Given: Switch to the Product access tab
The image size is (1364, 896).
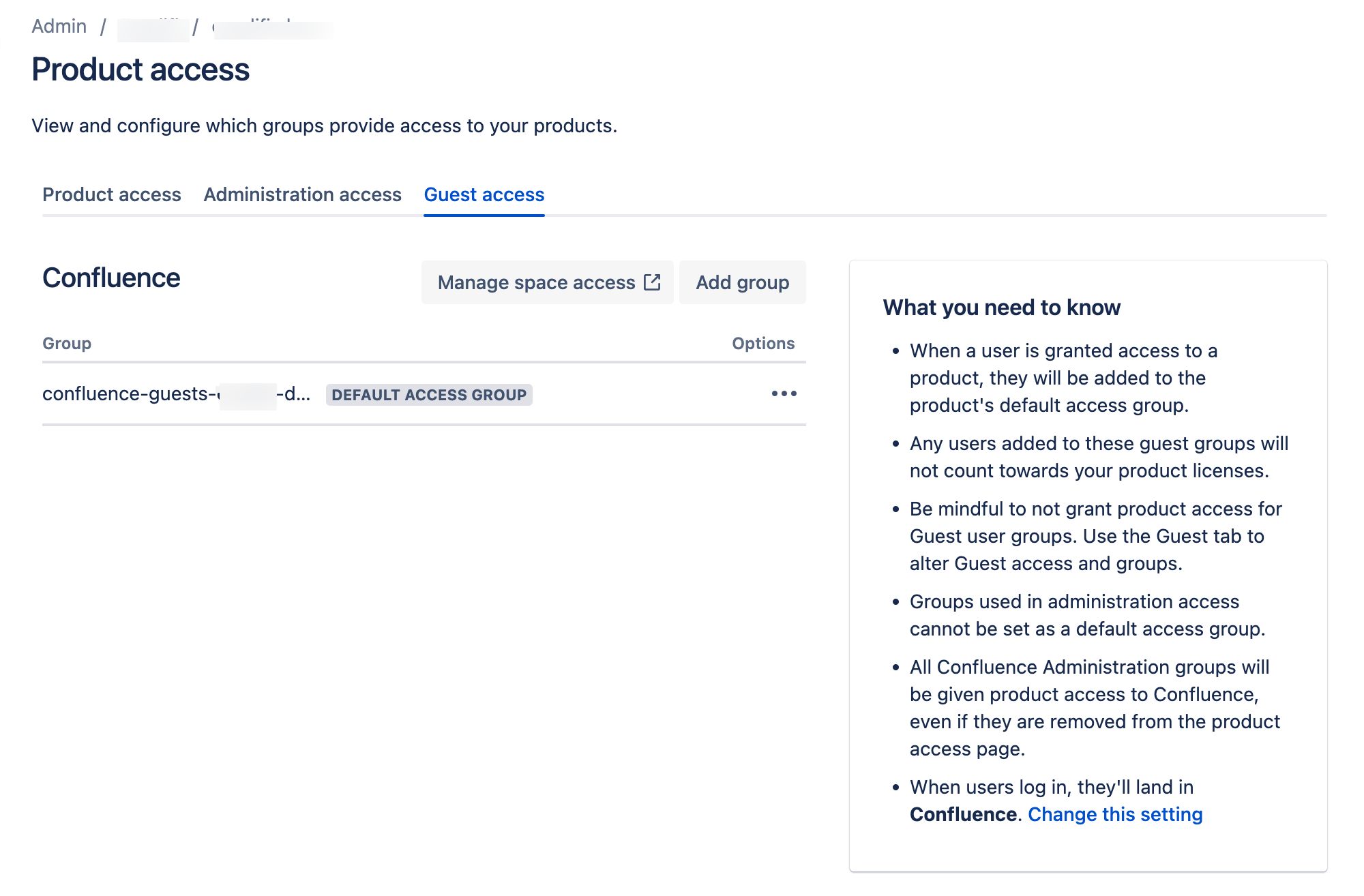Looking at the screenshot, I should (x=111, y=195).
